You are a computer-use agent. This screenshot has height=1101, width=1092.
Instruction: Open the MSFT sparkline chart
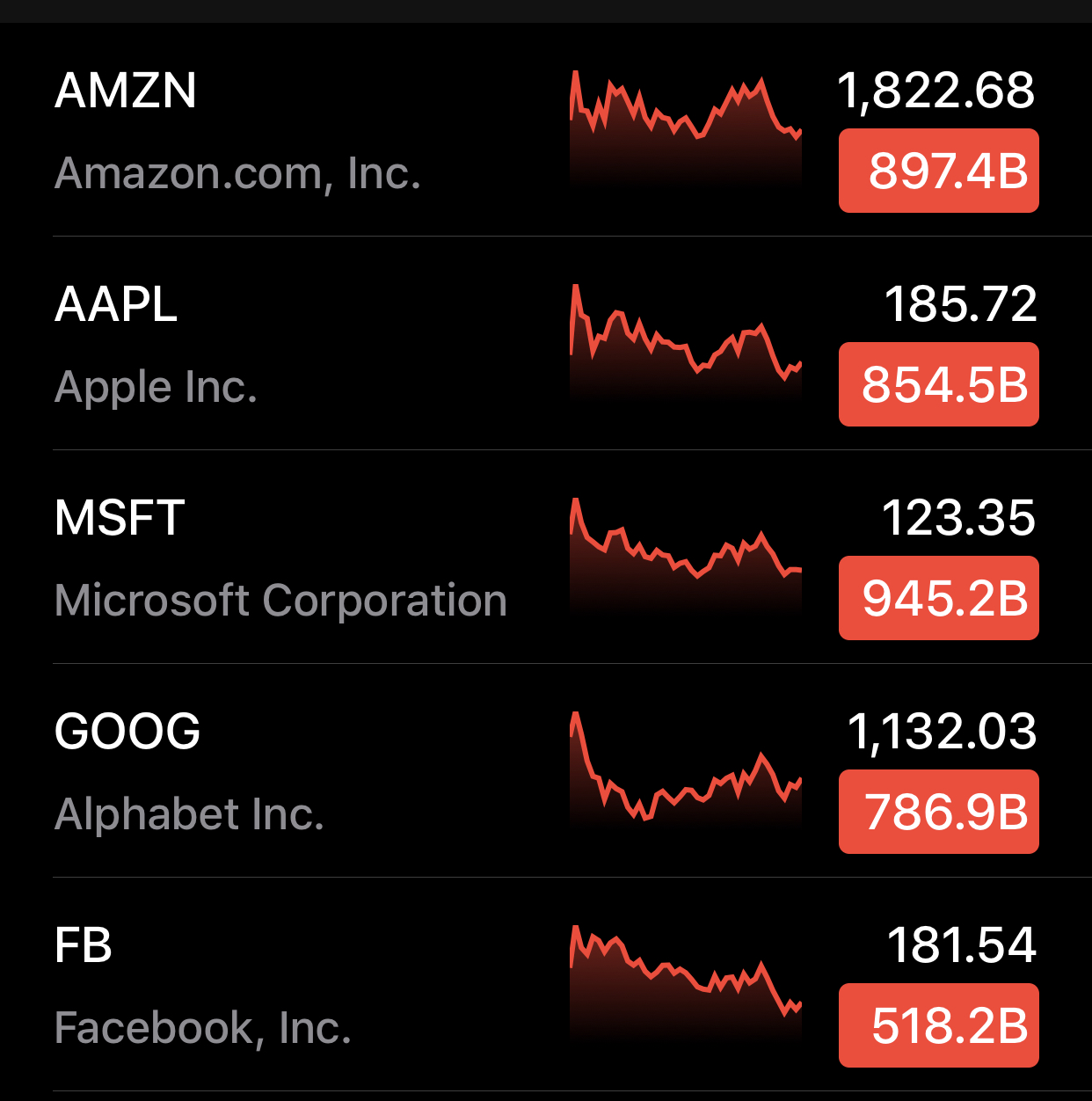686,554
